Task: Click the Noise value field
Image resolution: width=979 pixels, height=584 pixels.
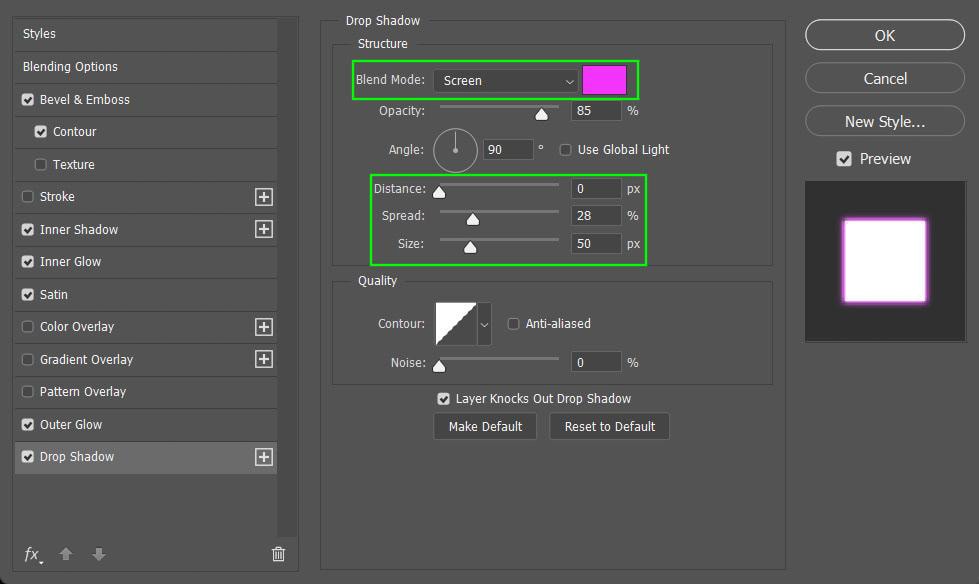Action: pos(596,362)
